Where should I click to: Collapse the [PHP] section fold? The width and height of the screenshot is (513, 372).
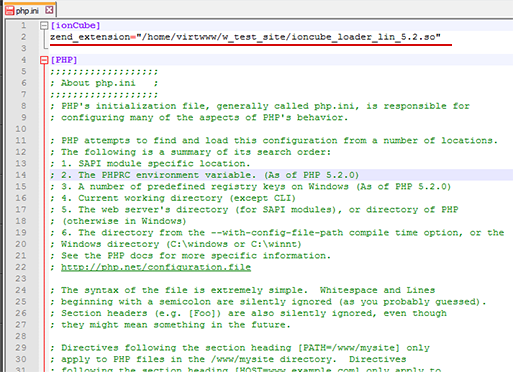(44, 60)
